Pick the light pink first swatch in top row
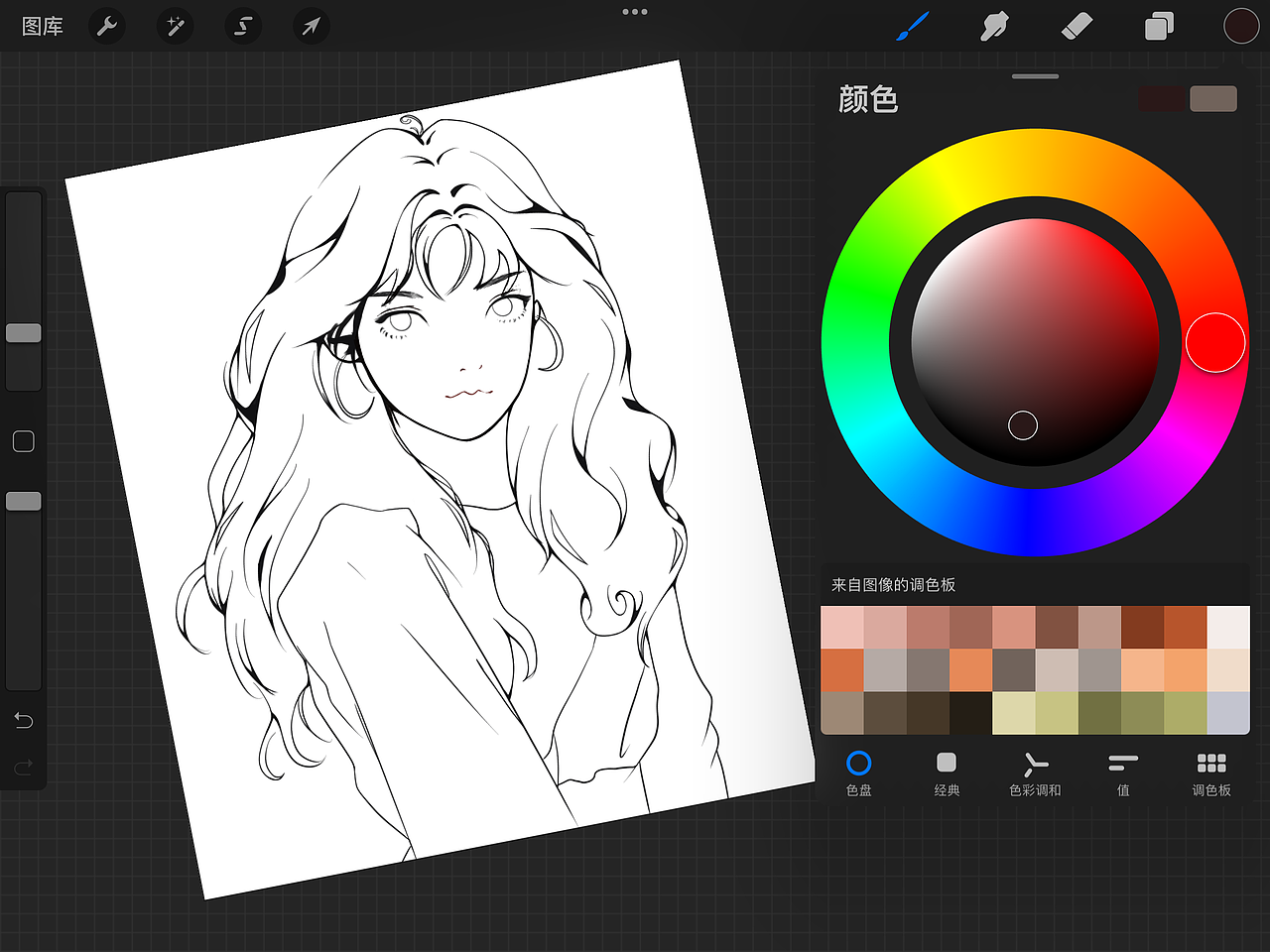The image size is (1270, 952). tap(842, 628)
